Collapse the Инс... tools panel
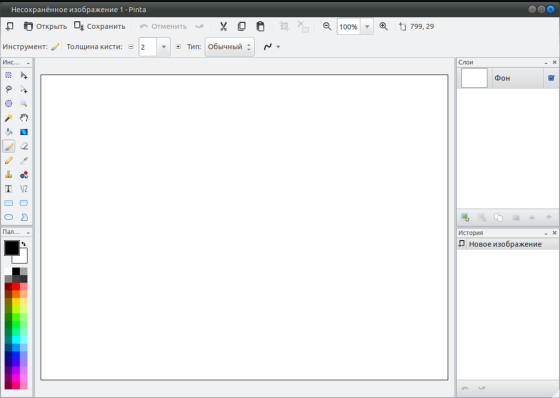 pyautogui.click(x=28, y=63)
